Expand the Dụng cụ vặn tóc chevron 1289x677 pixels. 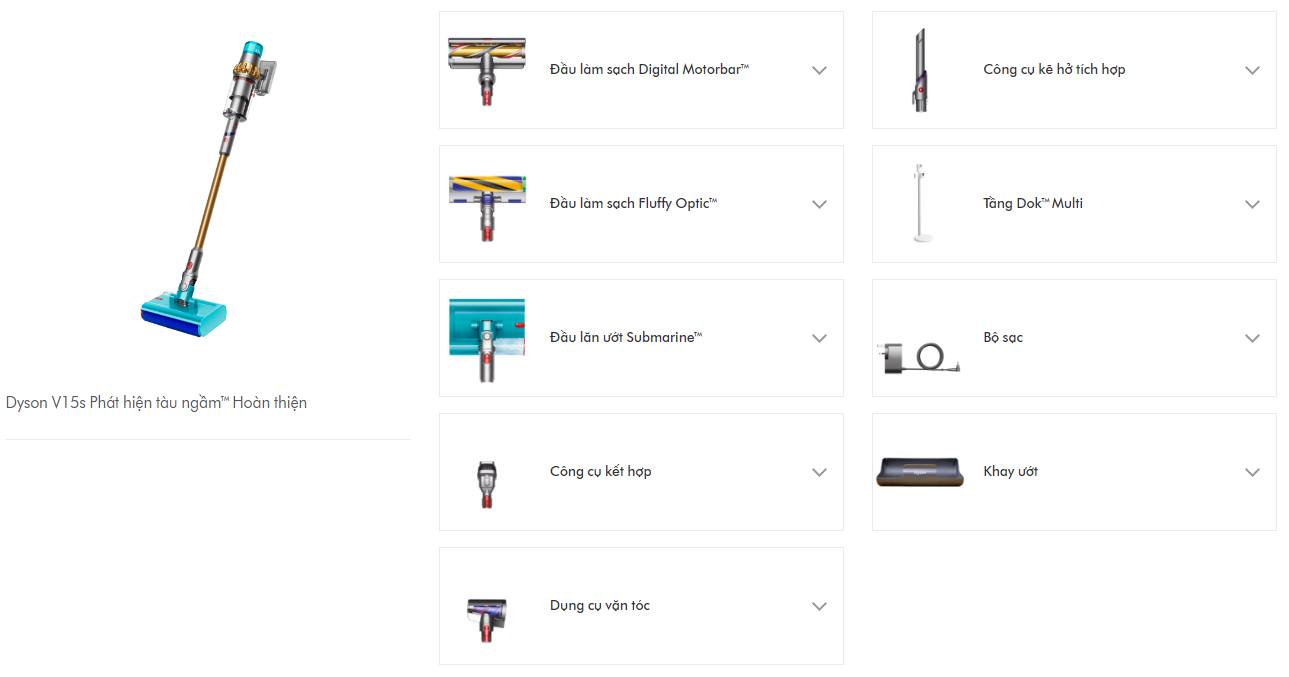[x=820, y=606]
